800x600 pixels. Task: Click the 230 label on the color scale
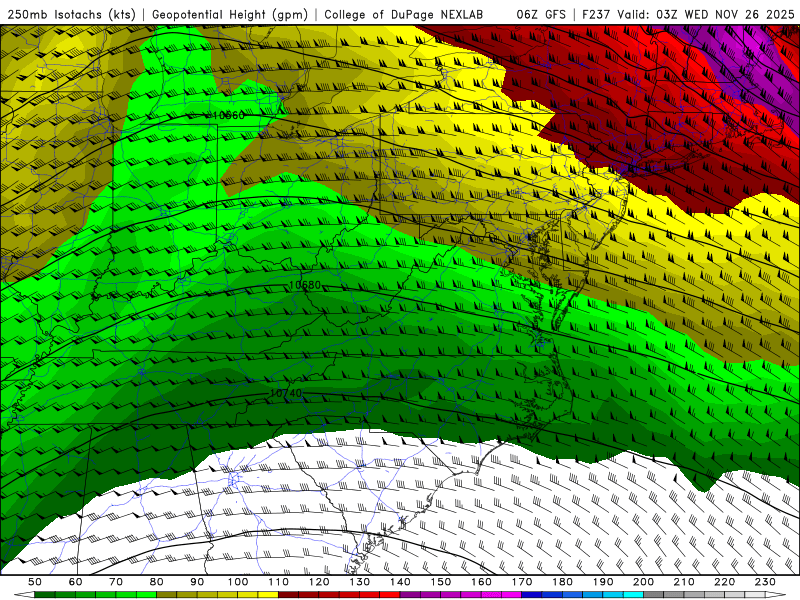pos(765,582)
